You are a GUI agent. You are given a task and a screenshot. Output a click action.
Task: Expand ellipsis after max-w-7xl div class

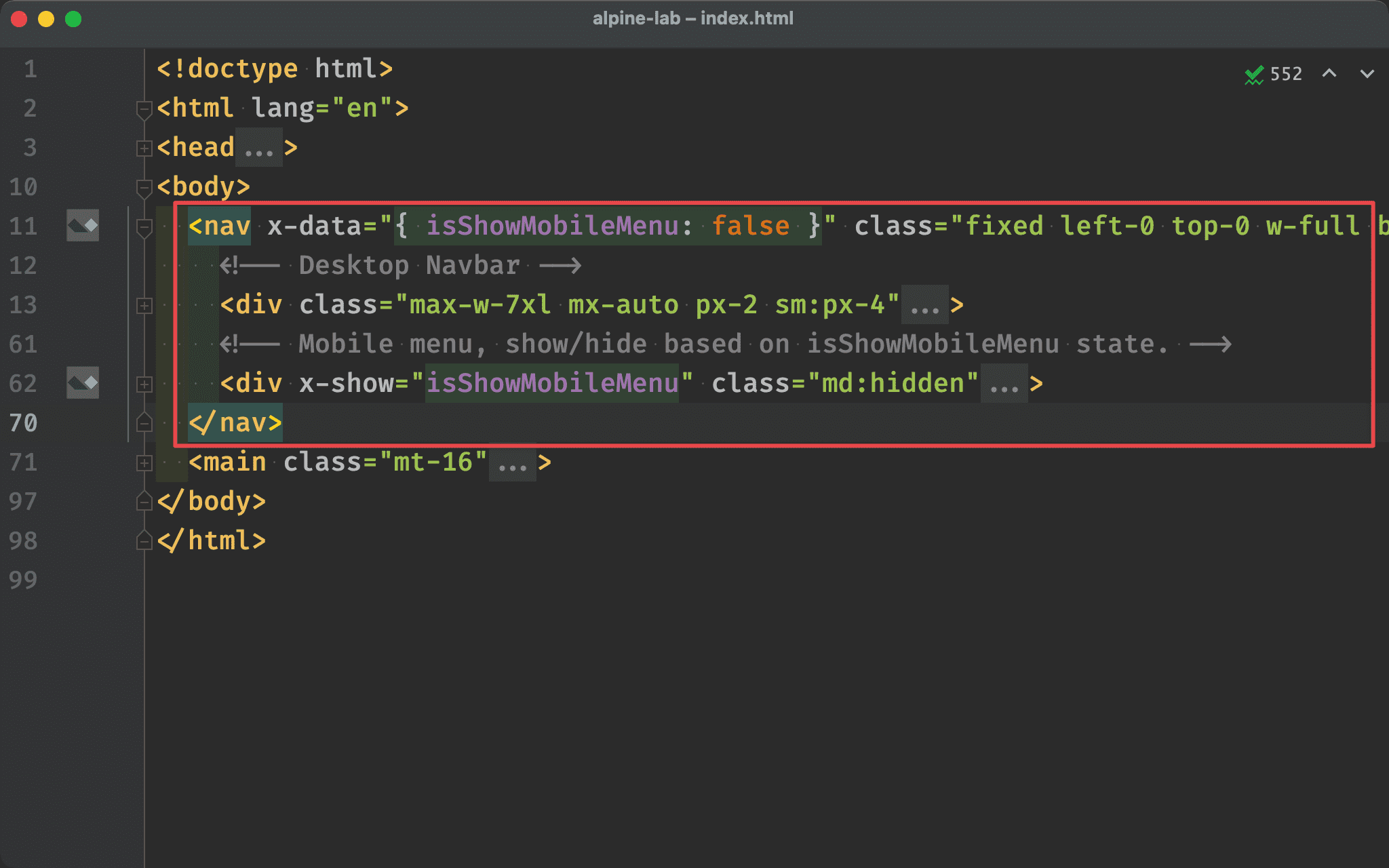click(925, 305)
